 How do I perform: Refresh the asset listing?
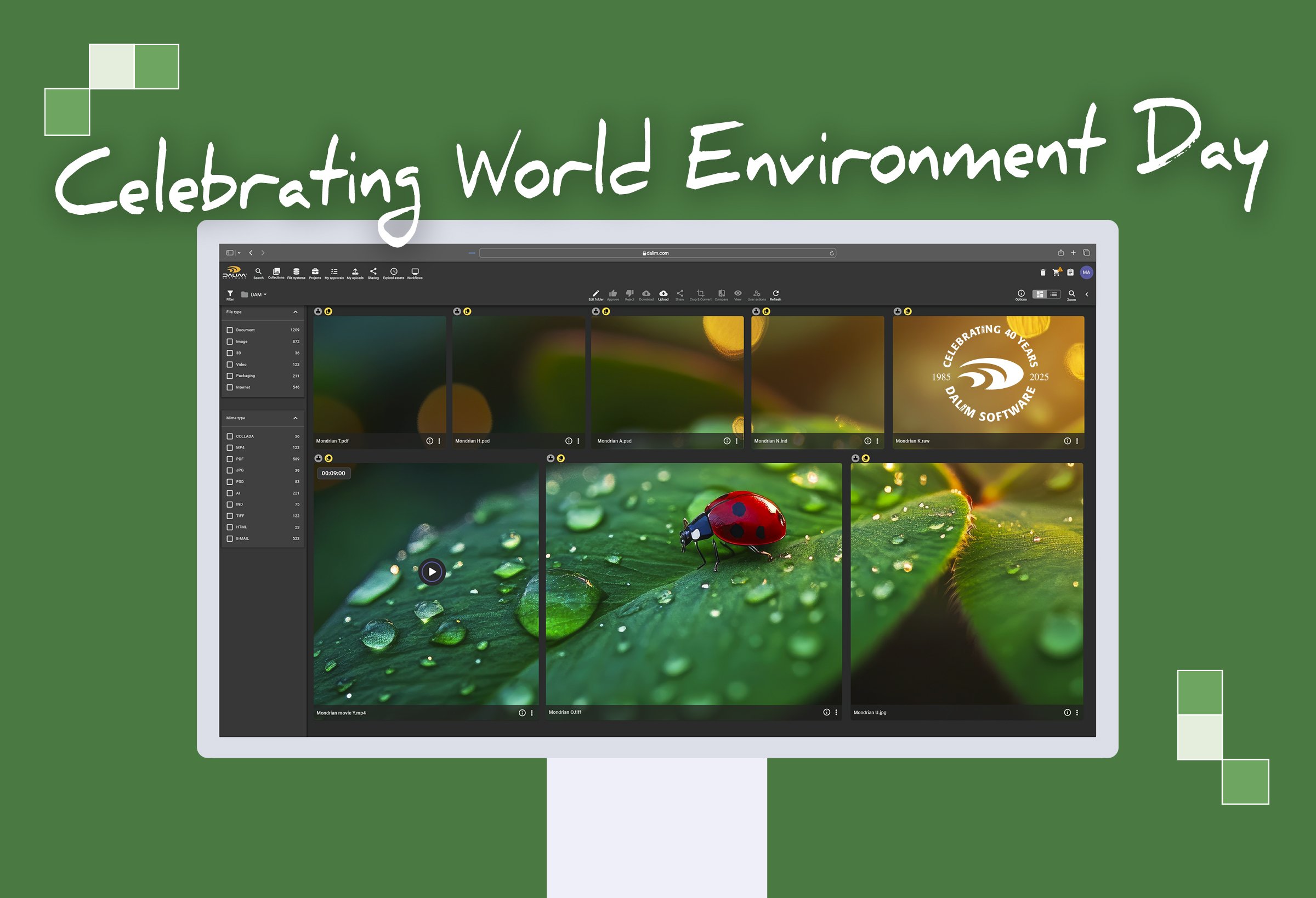click(x=776, y=295)
